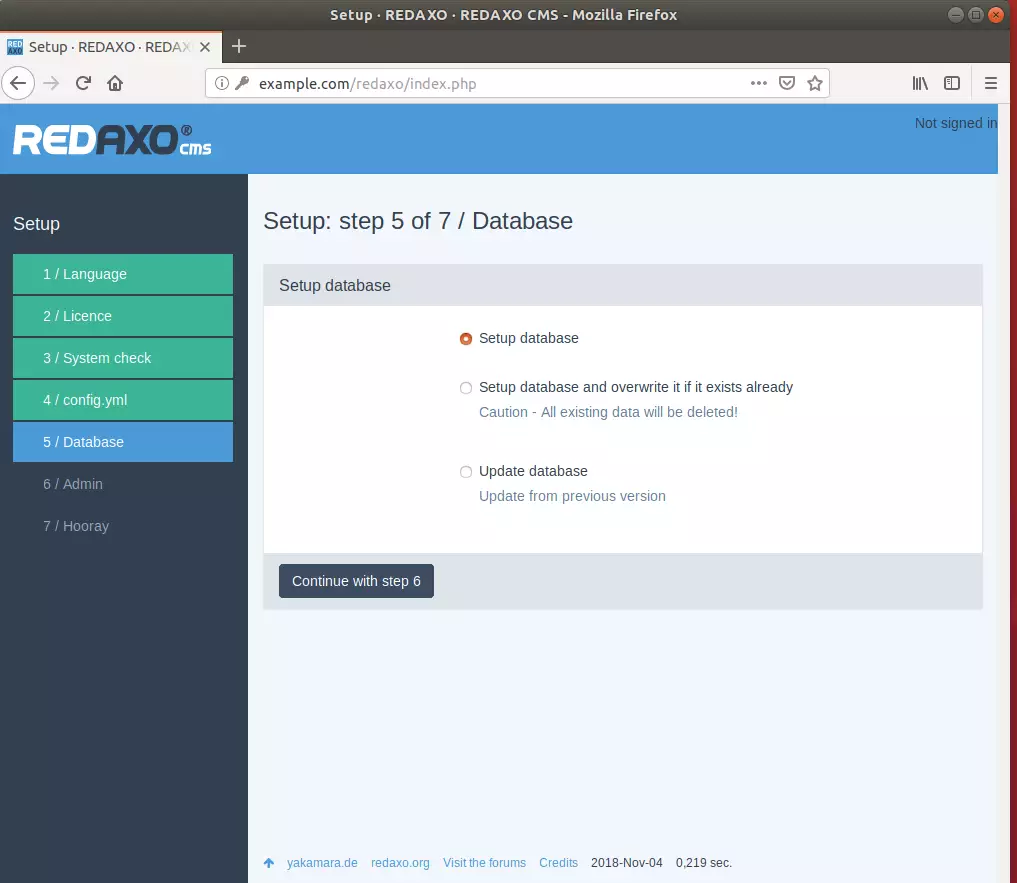Select the Setup REDAXO browser tab
1017x883 pixels.
tap(110, 47)
